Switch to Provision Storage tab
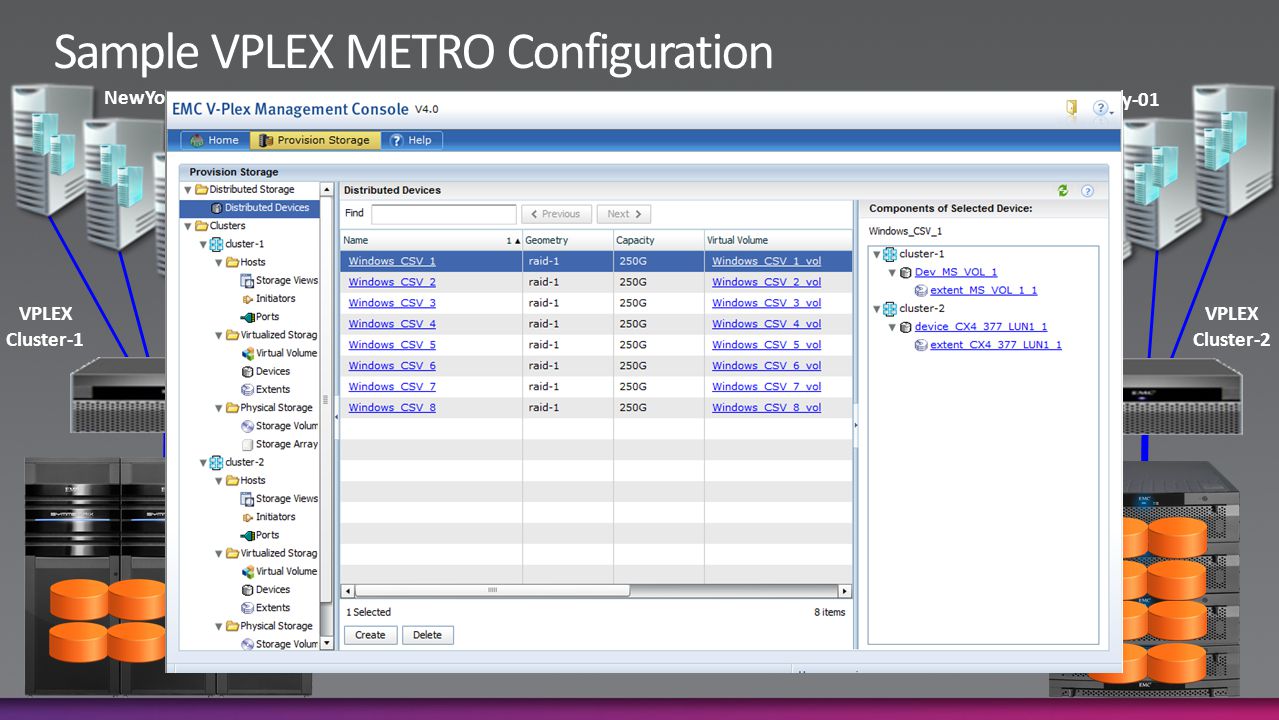 [x=314, y=140]
